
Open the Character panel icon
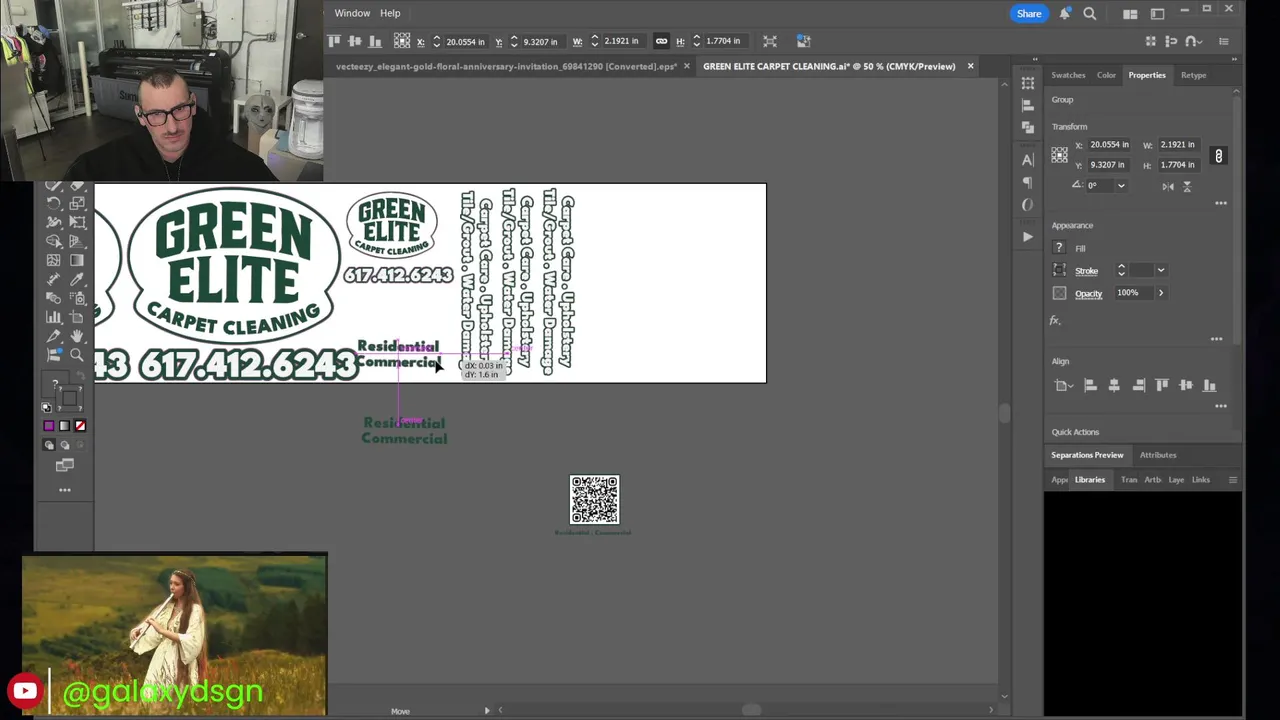1027,160
